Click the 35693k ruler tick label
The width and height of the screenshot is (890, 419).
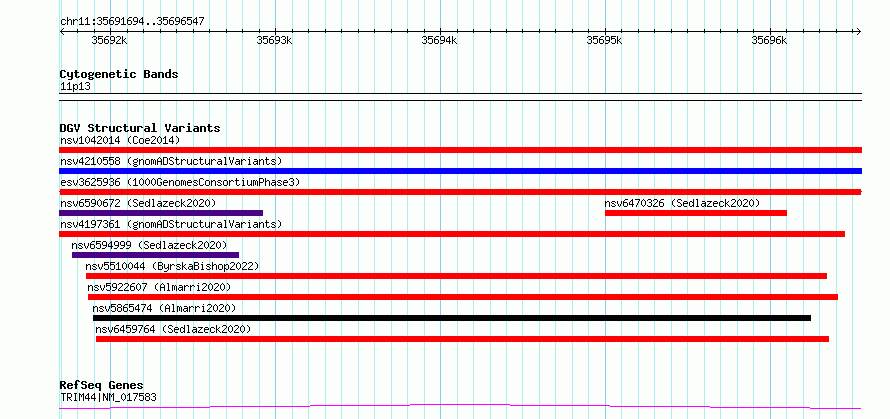[274, 40]
